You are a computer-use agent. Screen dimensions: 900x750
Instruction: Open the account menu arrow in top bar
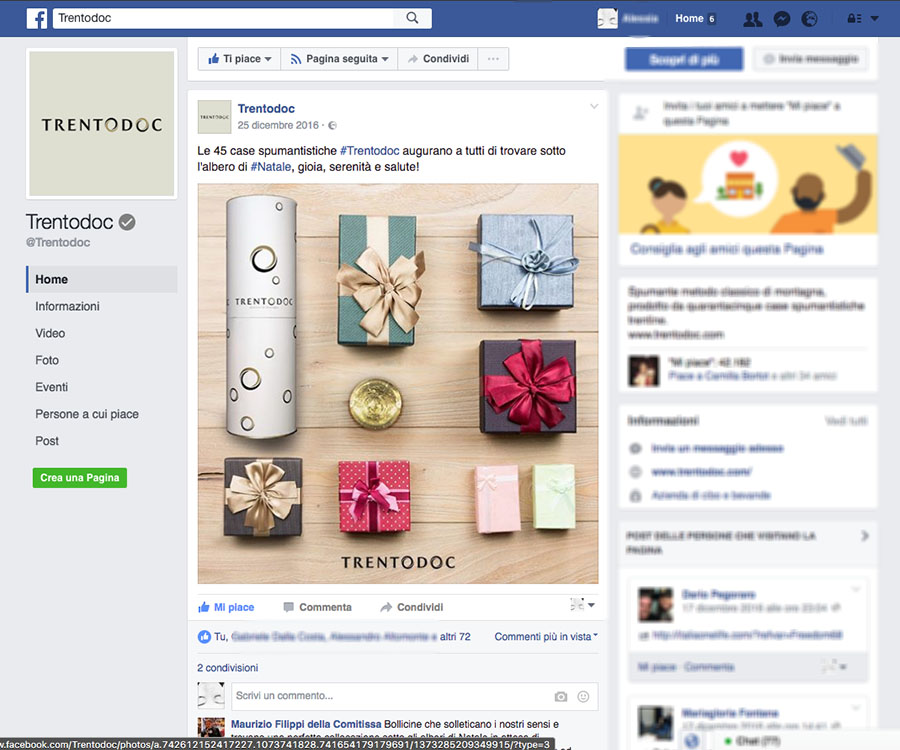pyautogui.click(x=874, y=18)
